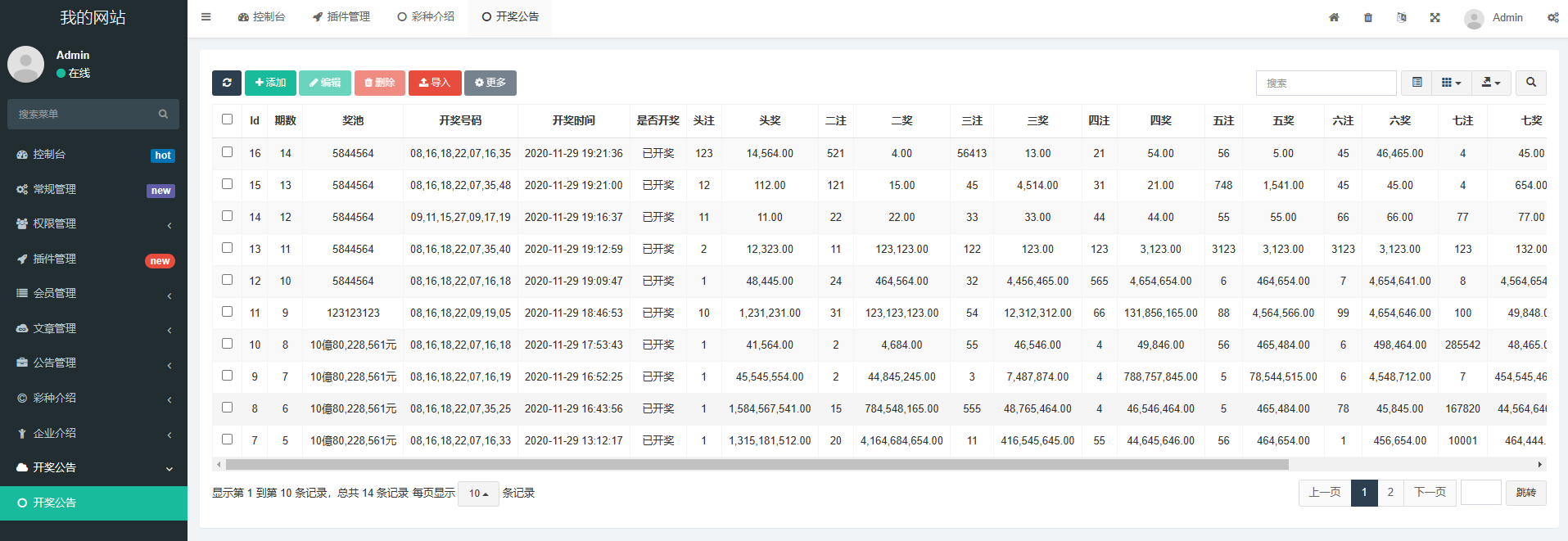Click the search magnifier button beside table tools

click(x=1531, y=83)
